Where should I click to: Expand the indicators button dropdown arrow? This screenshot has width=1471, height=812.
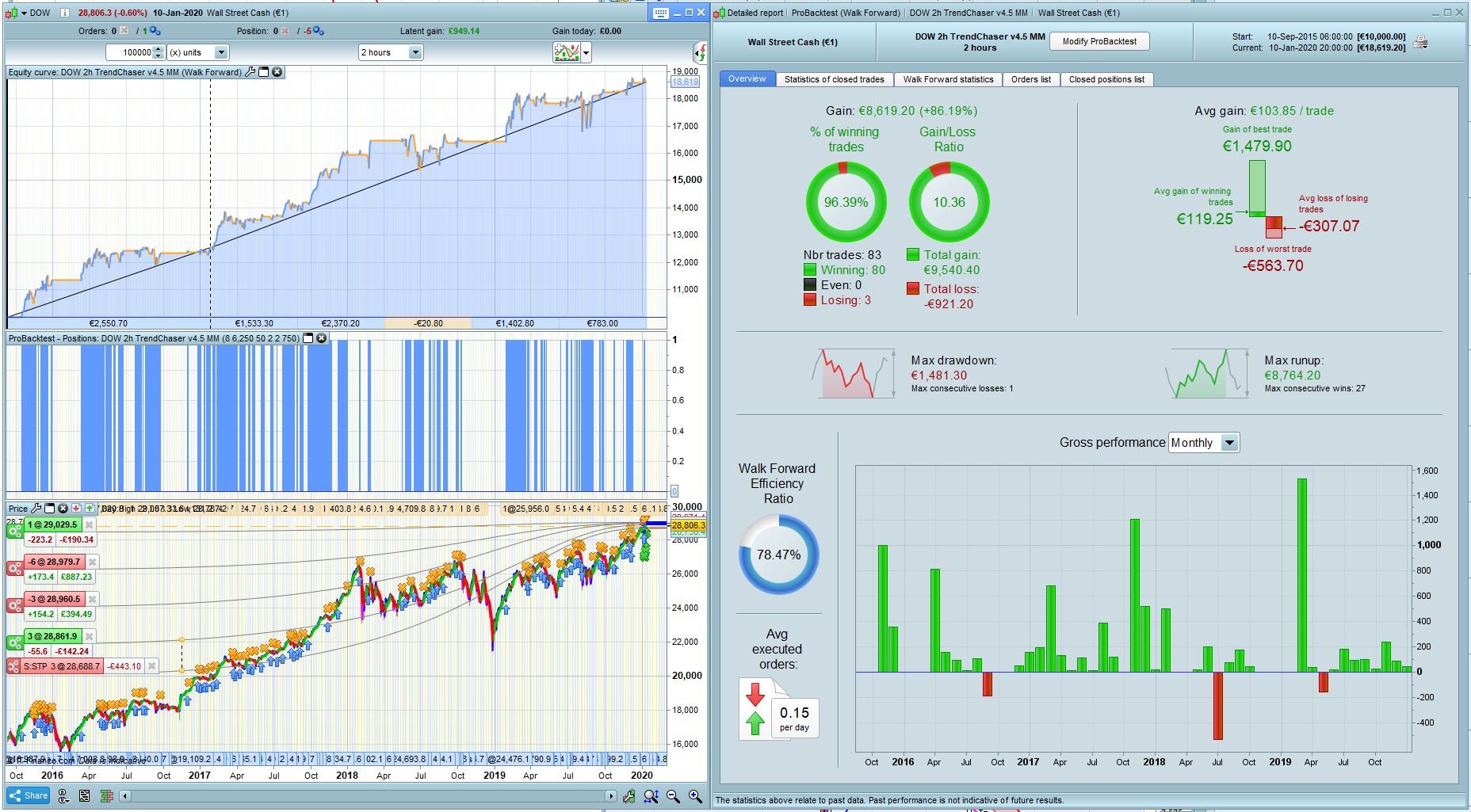coord(586,53)
